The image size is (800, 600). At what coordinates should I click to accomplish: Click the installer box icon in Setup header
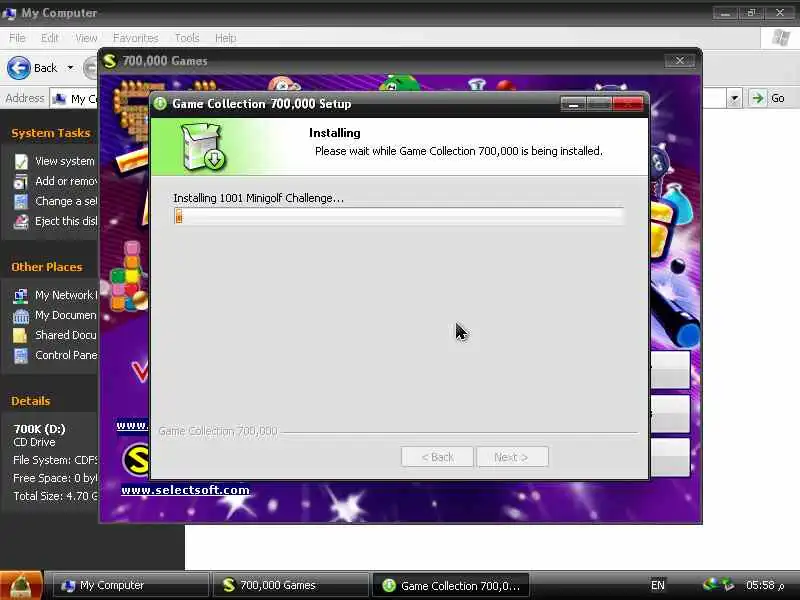204,147
